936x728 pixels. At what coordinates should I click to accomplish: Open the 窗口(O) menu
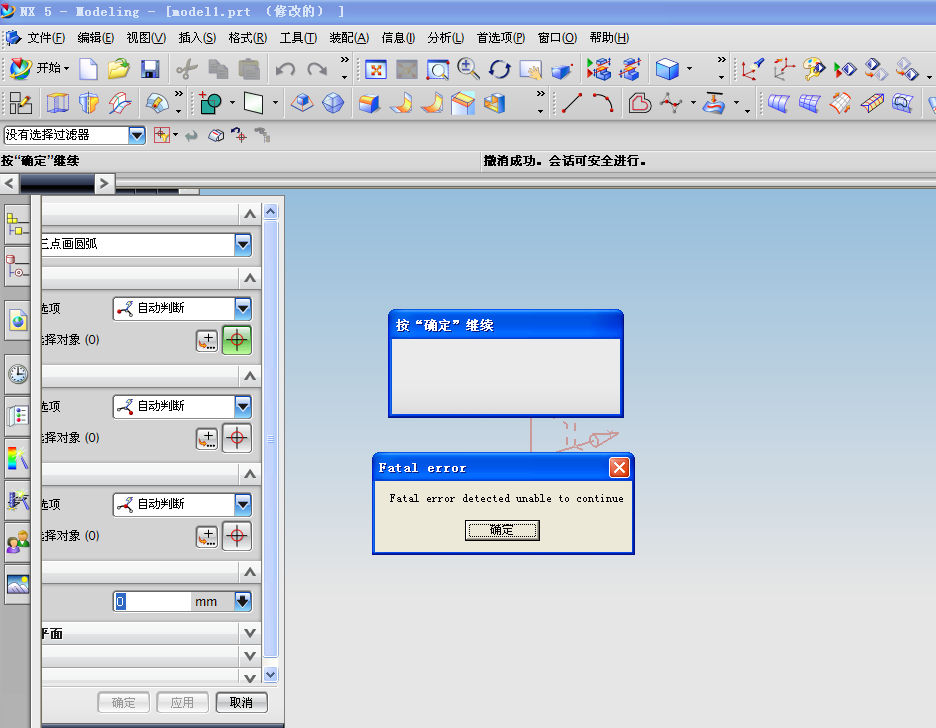(558, 38)
